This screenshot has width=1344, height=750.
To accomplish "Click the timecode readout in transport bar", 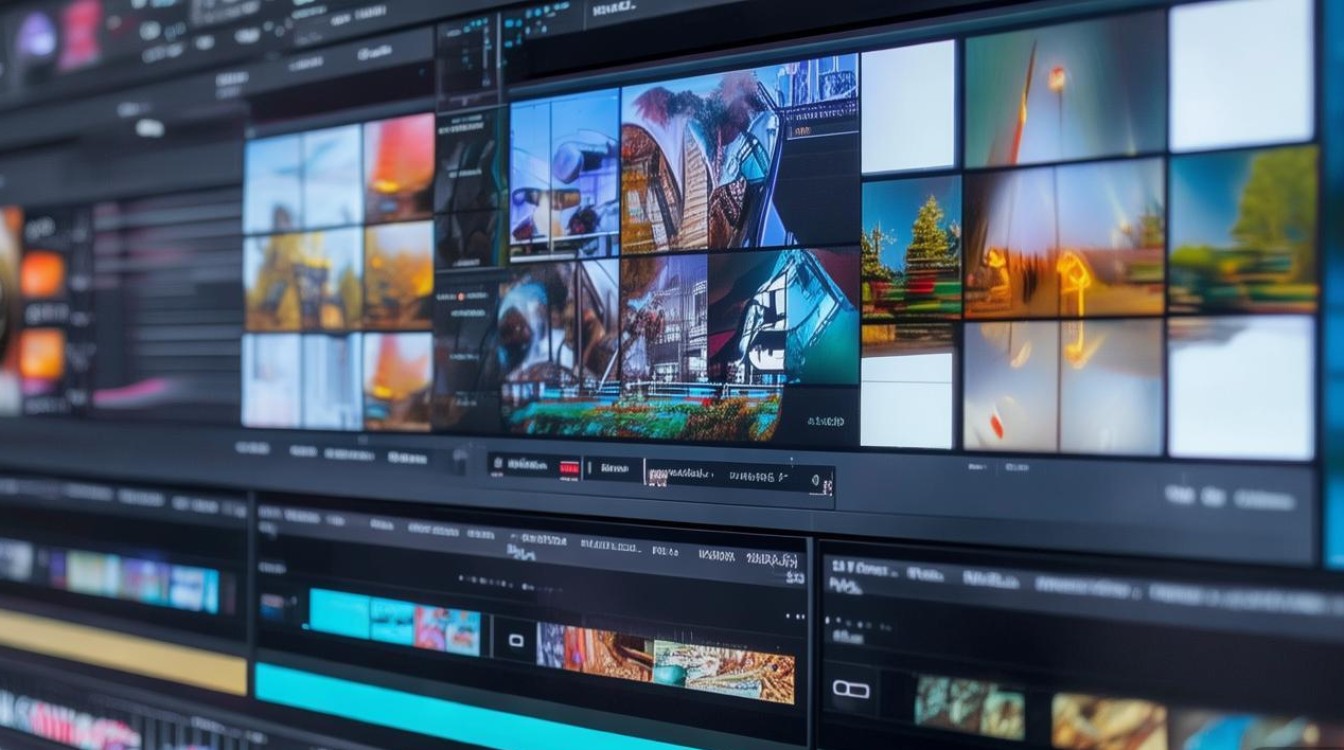I will pos(738,477).
